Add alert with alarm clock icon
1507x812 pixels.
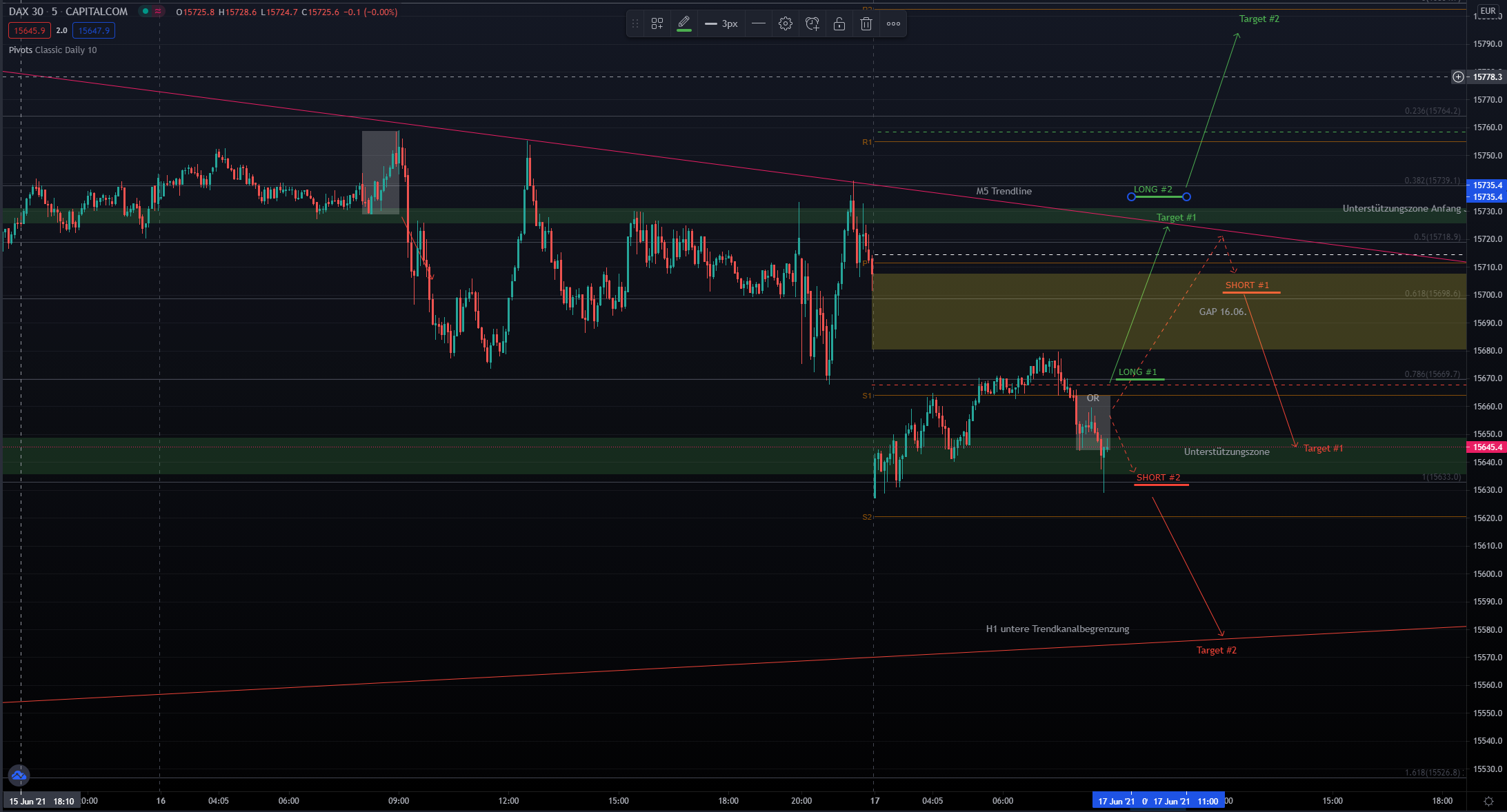click(x=812, y=23)
